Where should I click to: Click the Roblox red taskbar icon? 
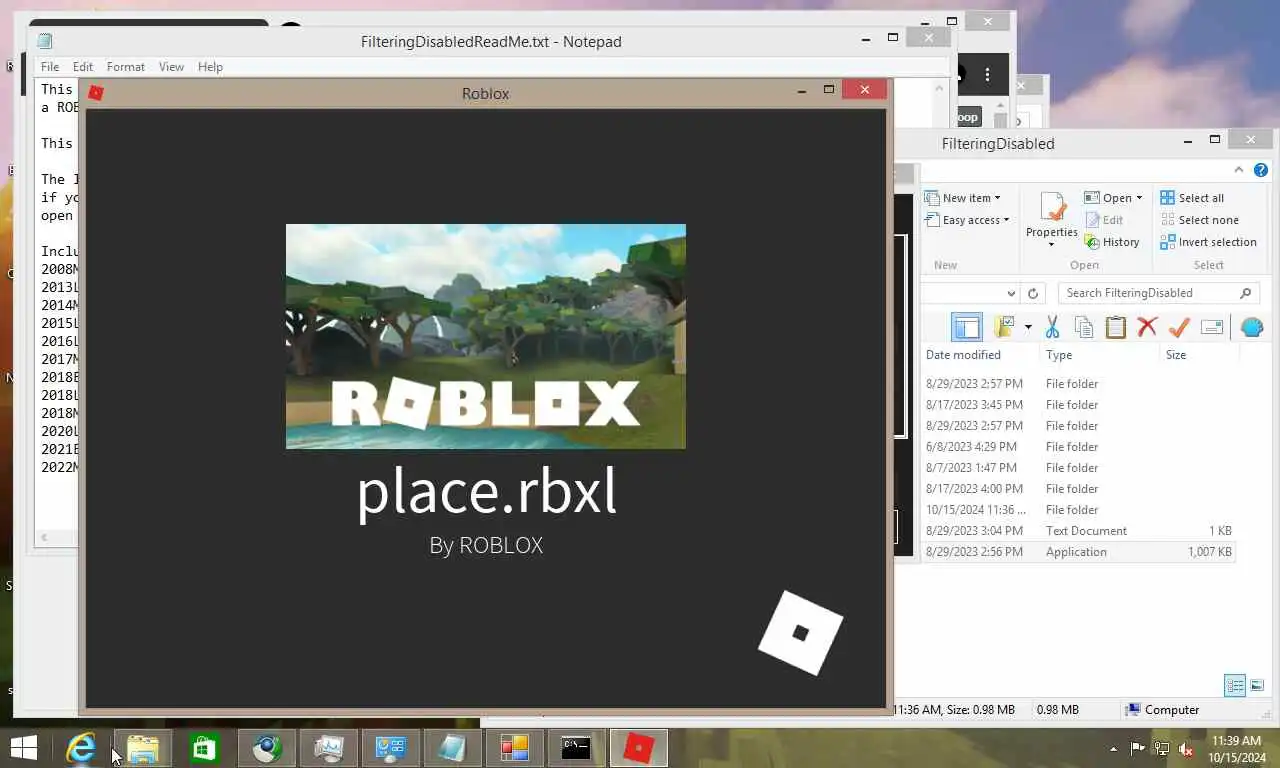(x=638, y=747)
